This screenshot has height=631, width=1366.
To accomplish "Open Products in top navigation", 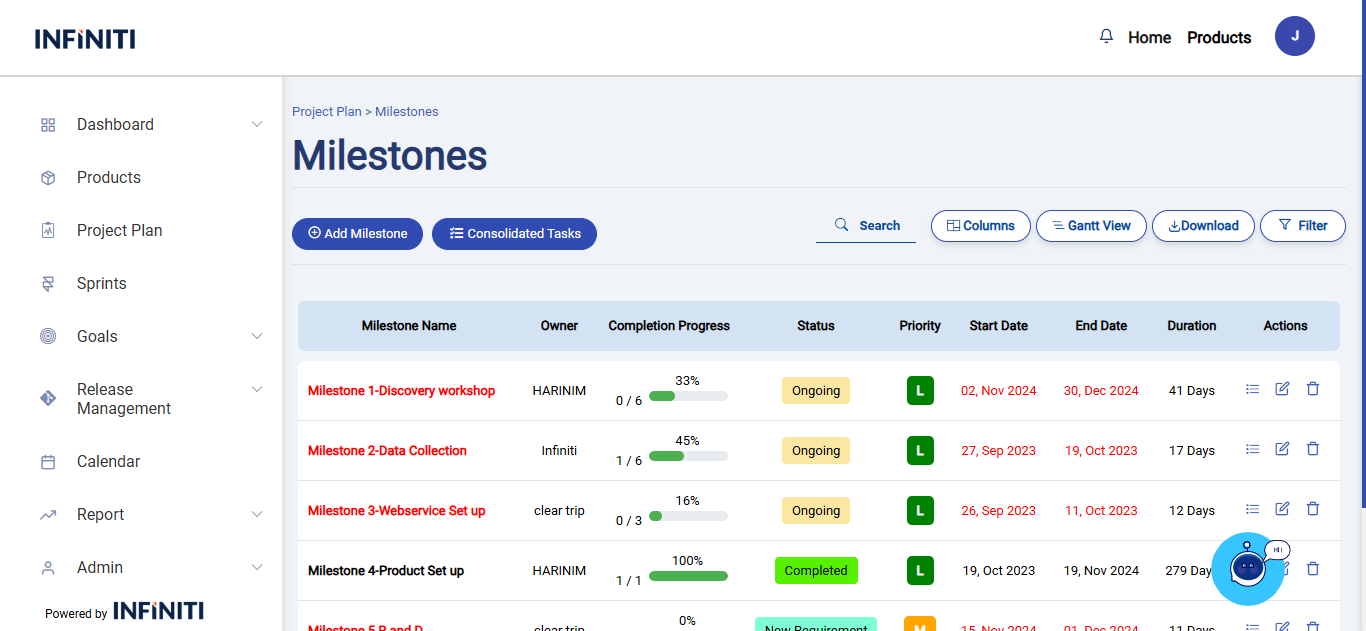I will [1218, 38].
